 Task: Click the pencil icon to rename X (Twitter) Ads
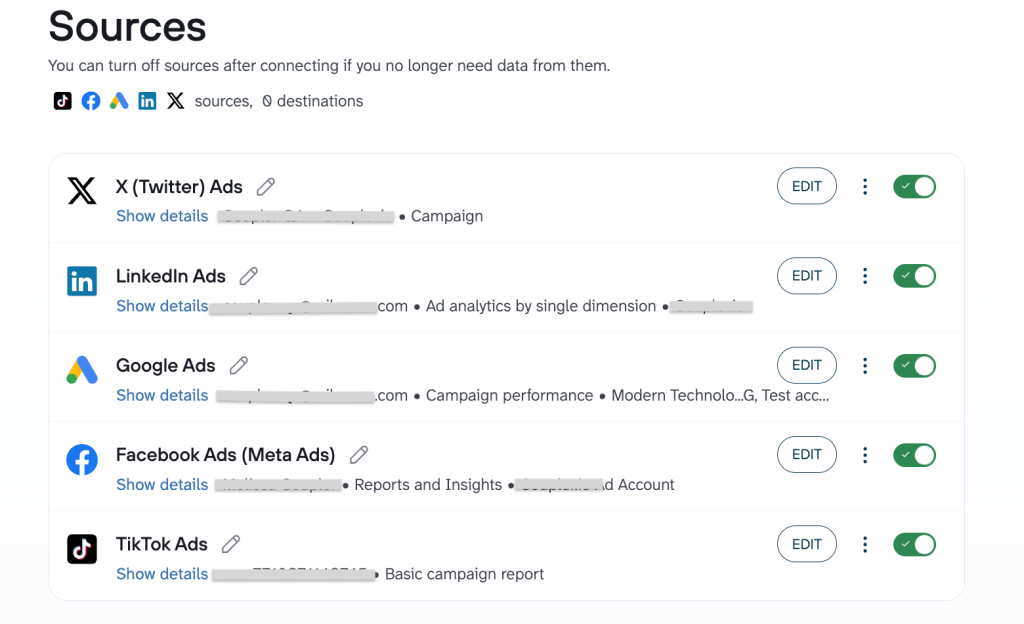[x=265, y=186]
